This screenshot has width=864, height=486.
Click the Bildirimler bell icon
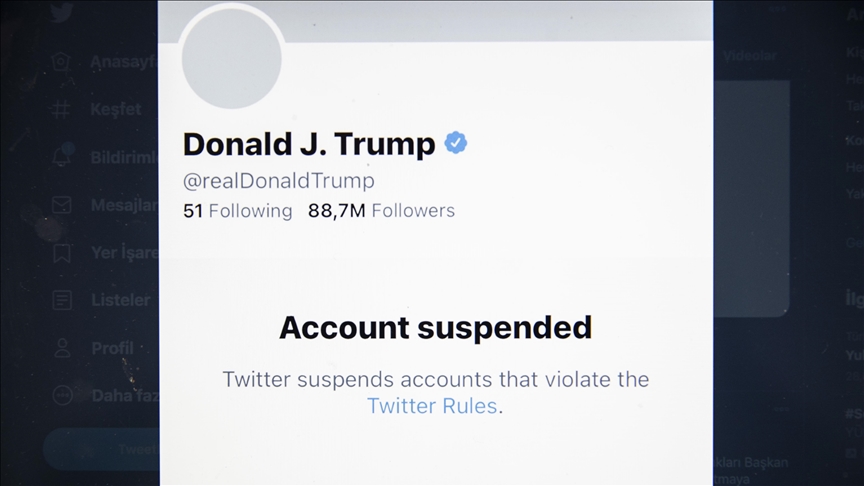coord(62,157)
